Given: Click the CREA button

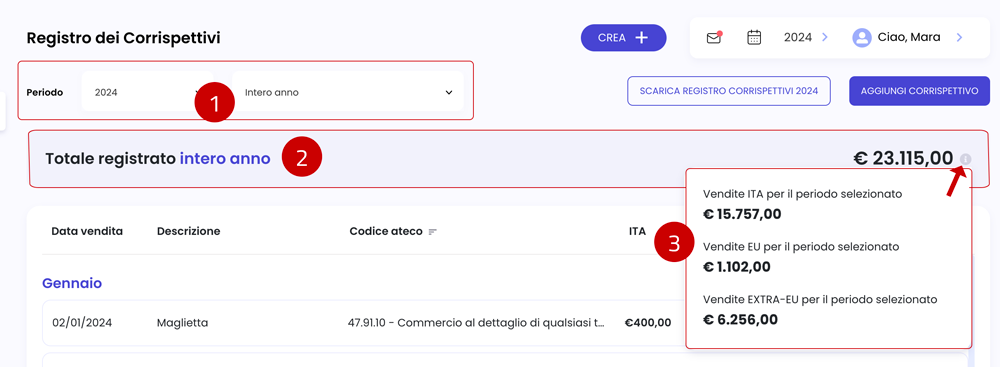Looking at the screenshot, I should (x=623, y=38).
